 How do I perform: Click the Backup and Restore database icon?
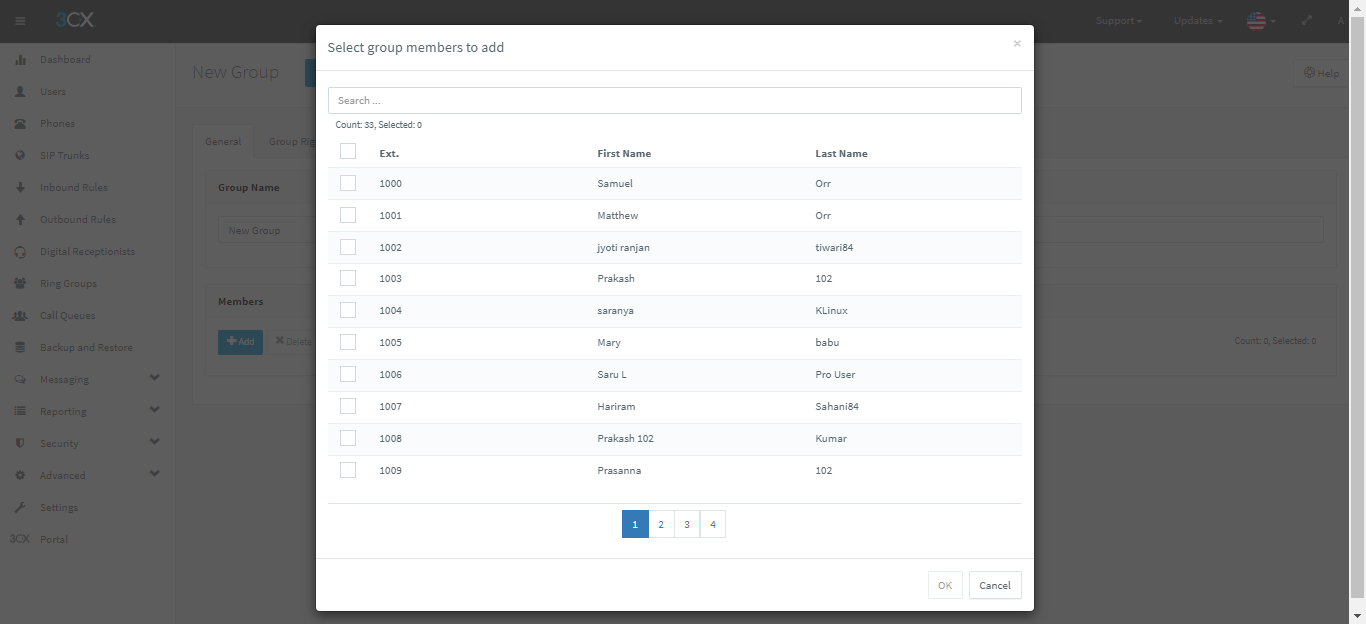[20, 348]
